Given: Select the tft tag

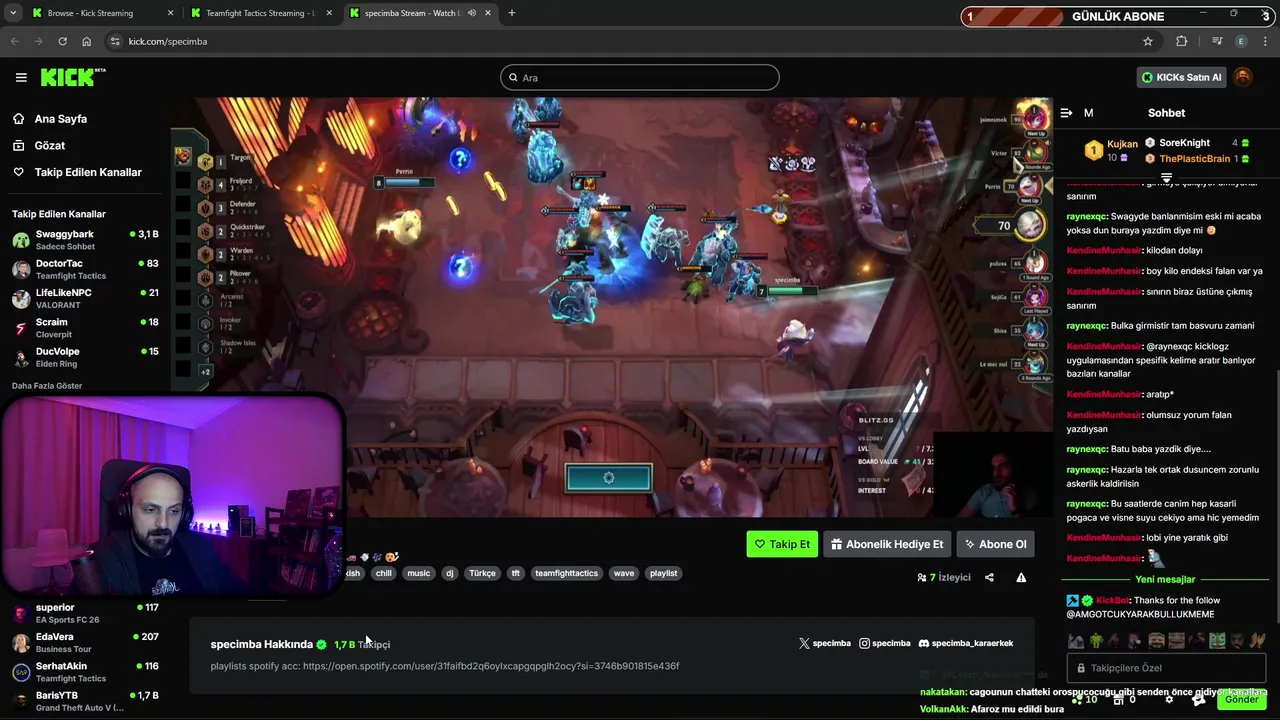Looking at the screenshot, I should click(516, 573).
